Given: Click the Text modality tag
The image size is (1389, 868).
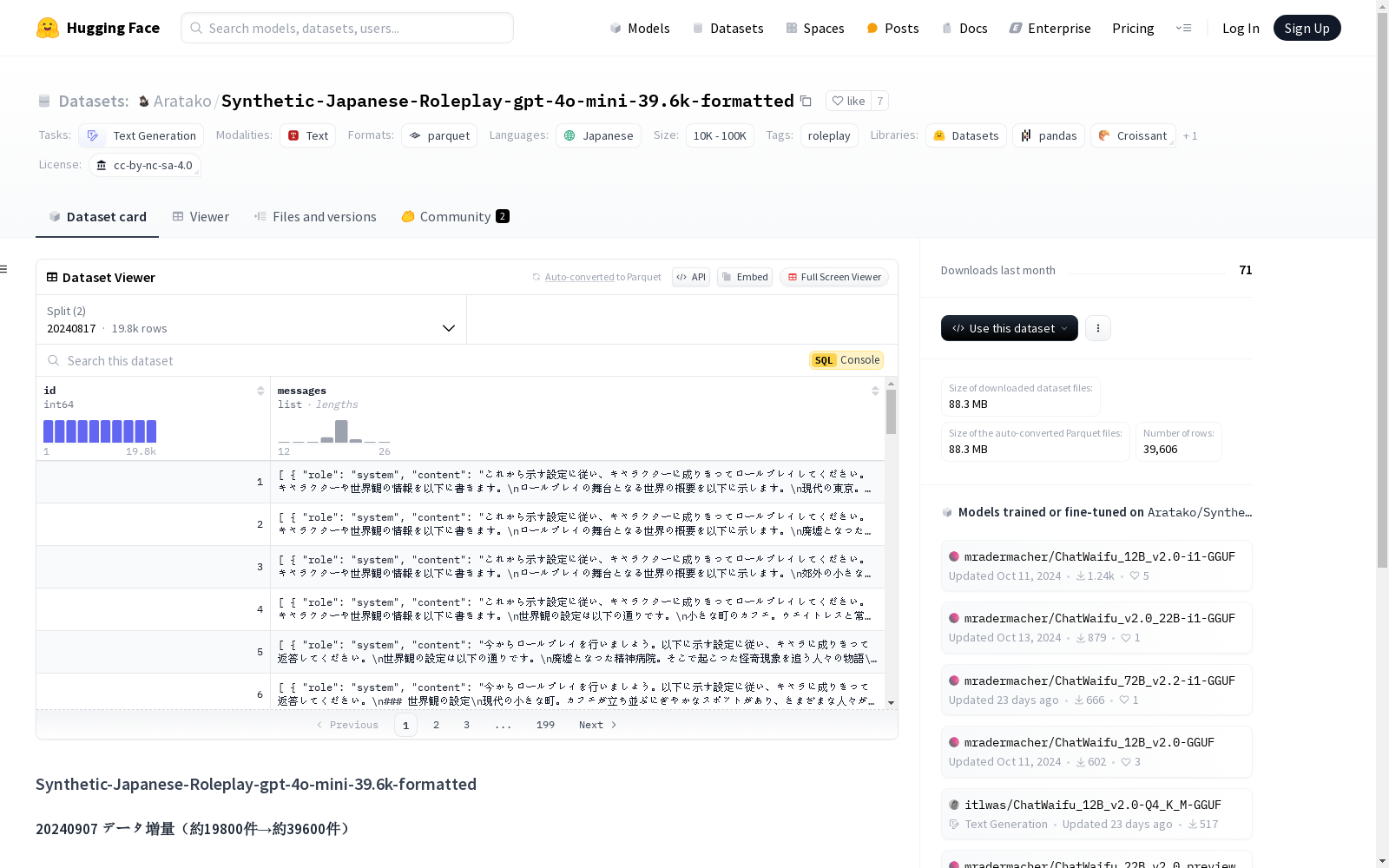Looking at the screenshot, I should pyautogui.click(x=307, y=135).
